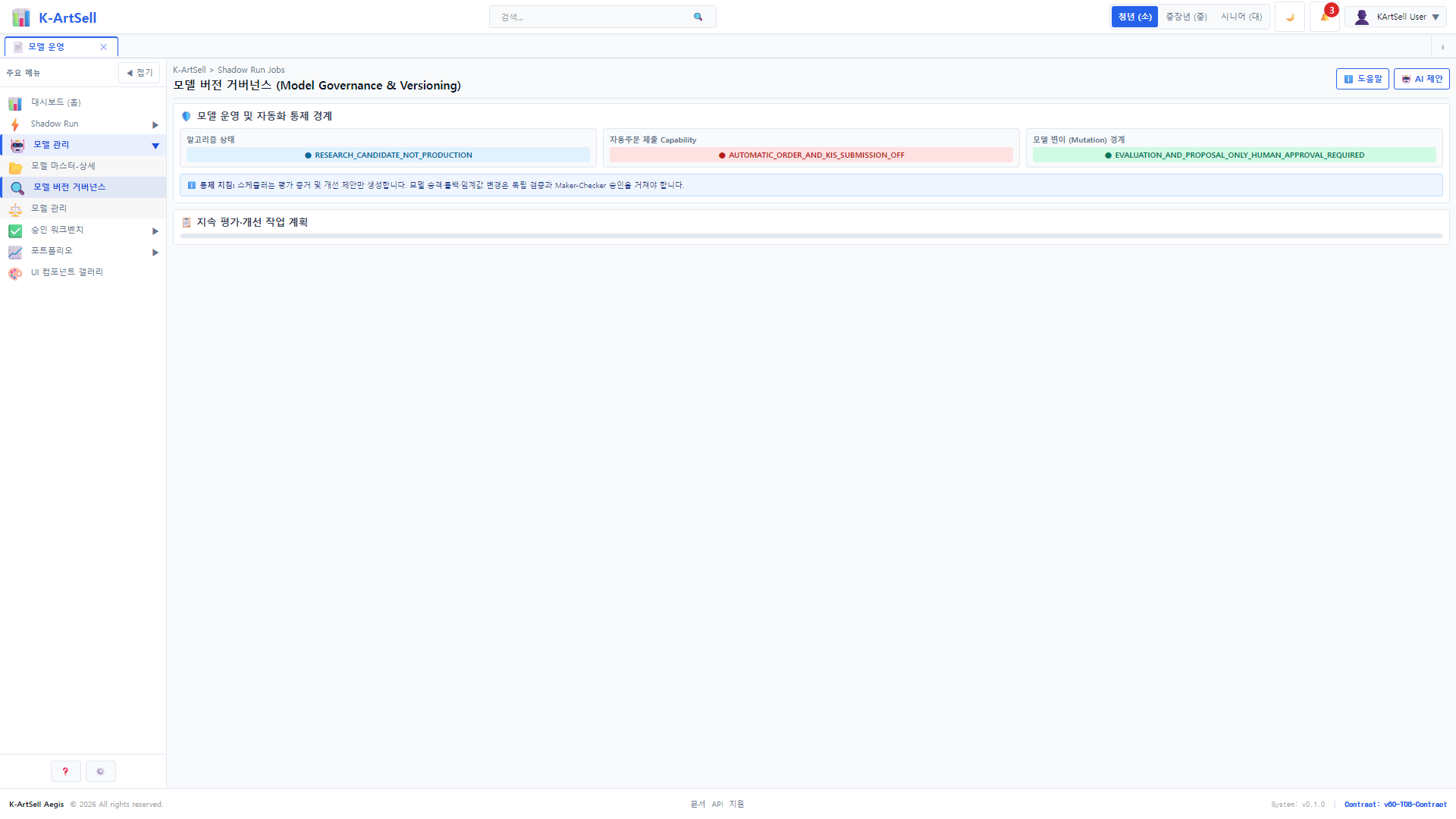The height and width of the screenshot is (819, 1456).
Task: Open 대시보드 (홈) chart icon
Action: coord(15,103)
